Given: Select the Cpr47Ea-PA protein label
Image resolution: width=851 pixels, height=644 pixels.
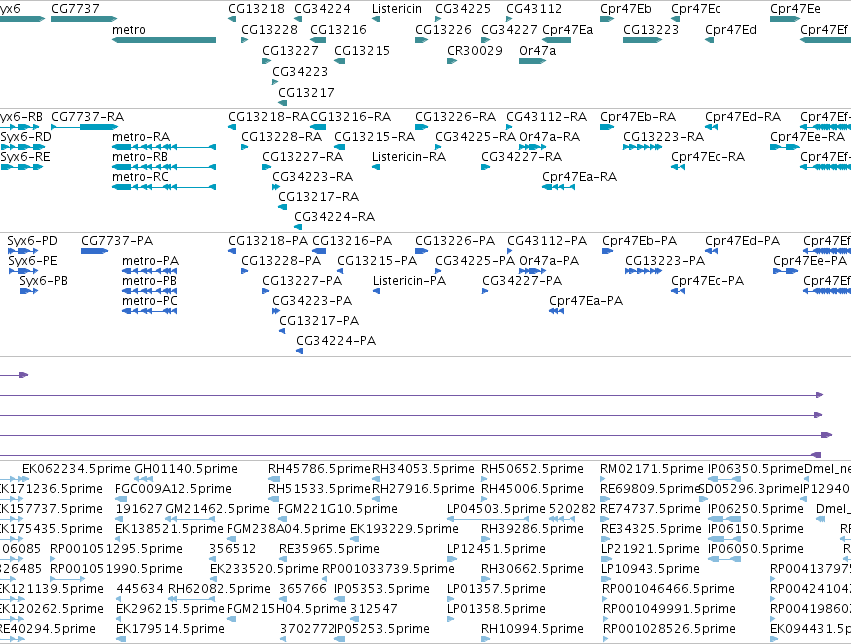Looking at the screenshot, I should tap(586, 301).
